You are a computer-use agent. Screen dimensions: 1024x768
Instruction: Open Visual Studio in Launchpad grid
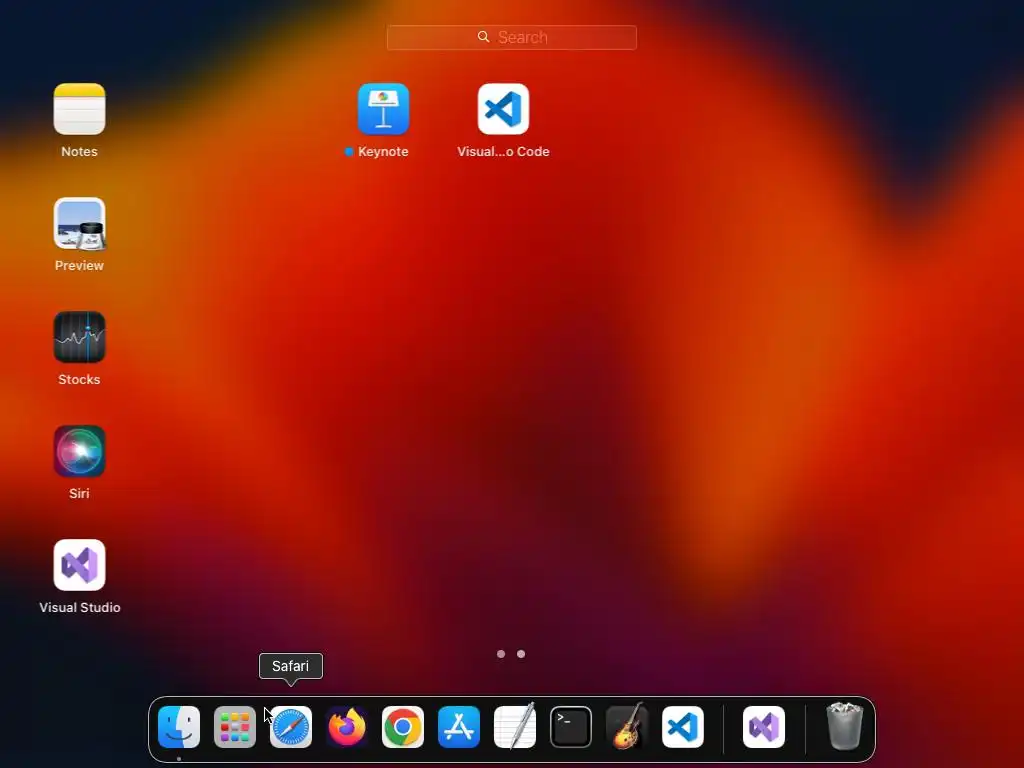[79, 565]
